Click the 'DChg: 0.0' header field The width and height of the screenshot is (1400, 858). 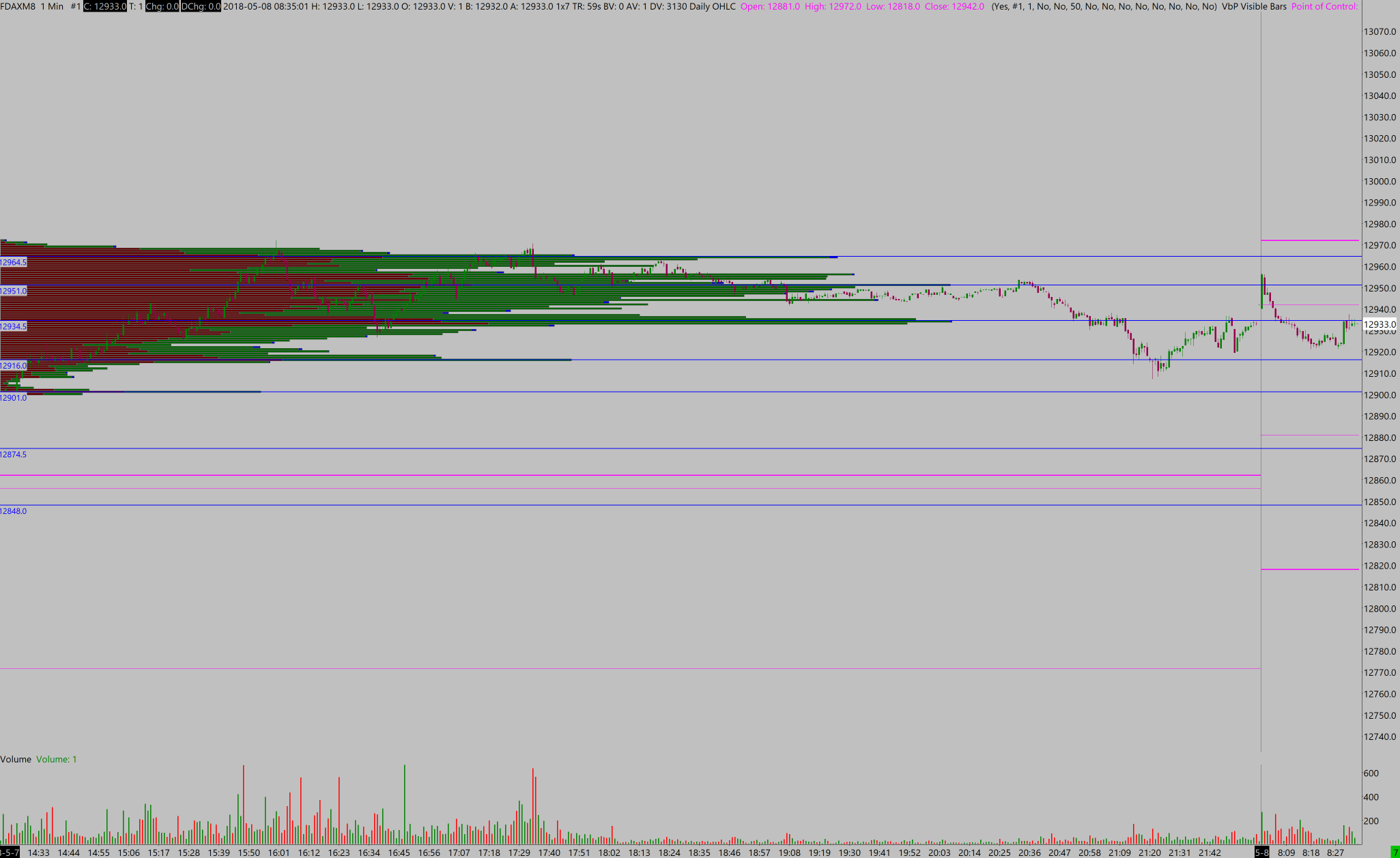(200, 6)
